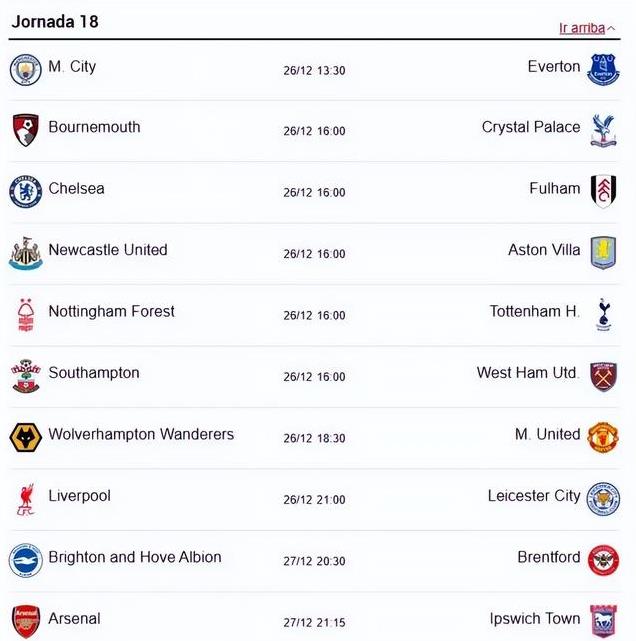Open the West Ham Utd. team link
Viewport: 636px width, 641px height.
point(528,373)
